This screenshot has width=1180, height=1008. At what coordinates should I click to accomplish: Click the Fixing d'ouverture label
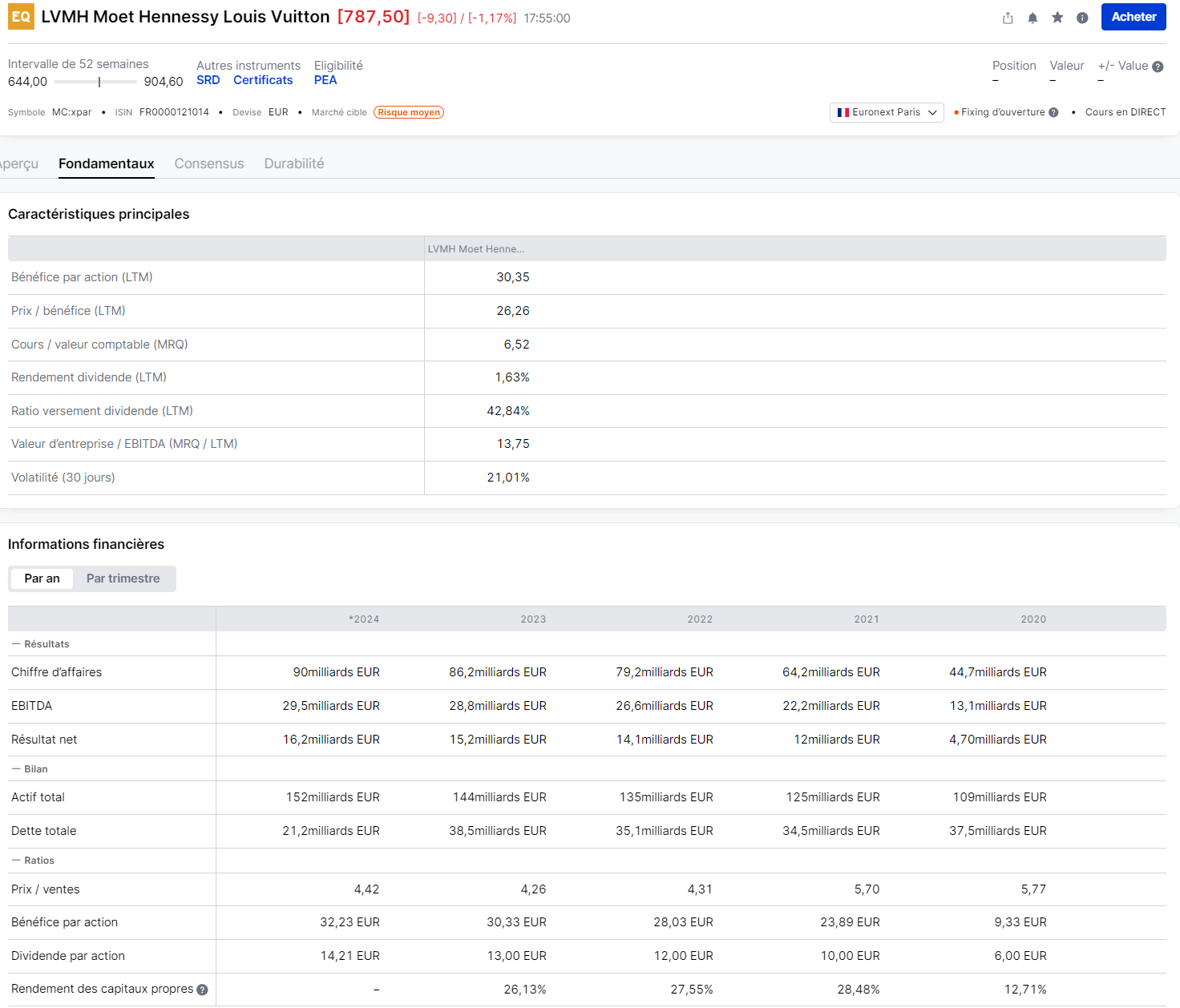[1003, 112]
